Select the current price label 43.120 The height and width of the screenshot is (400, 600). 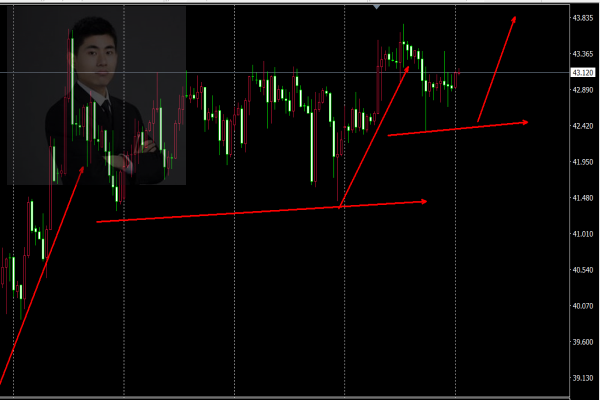(x=583, y=72)
